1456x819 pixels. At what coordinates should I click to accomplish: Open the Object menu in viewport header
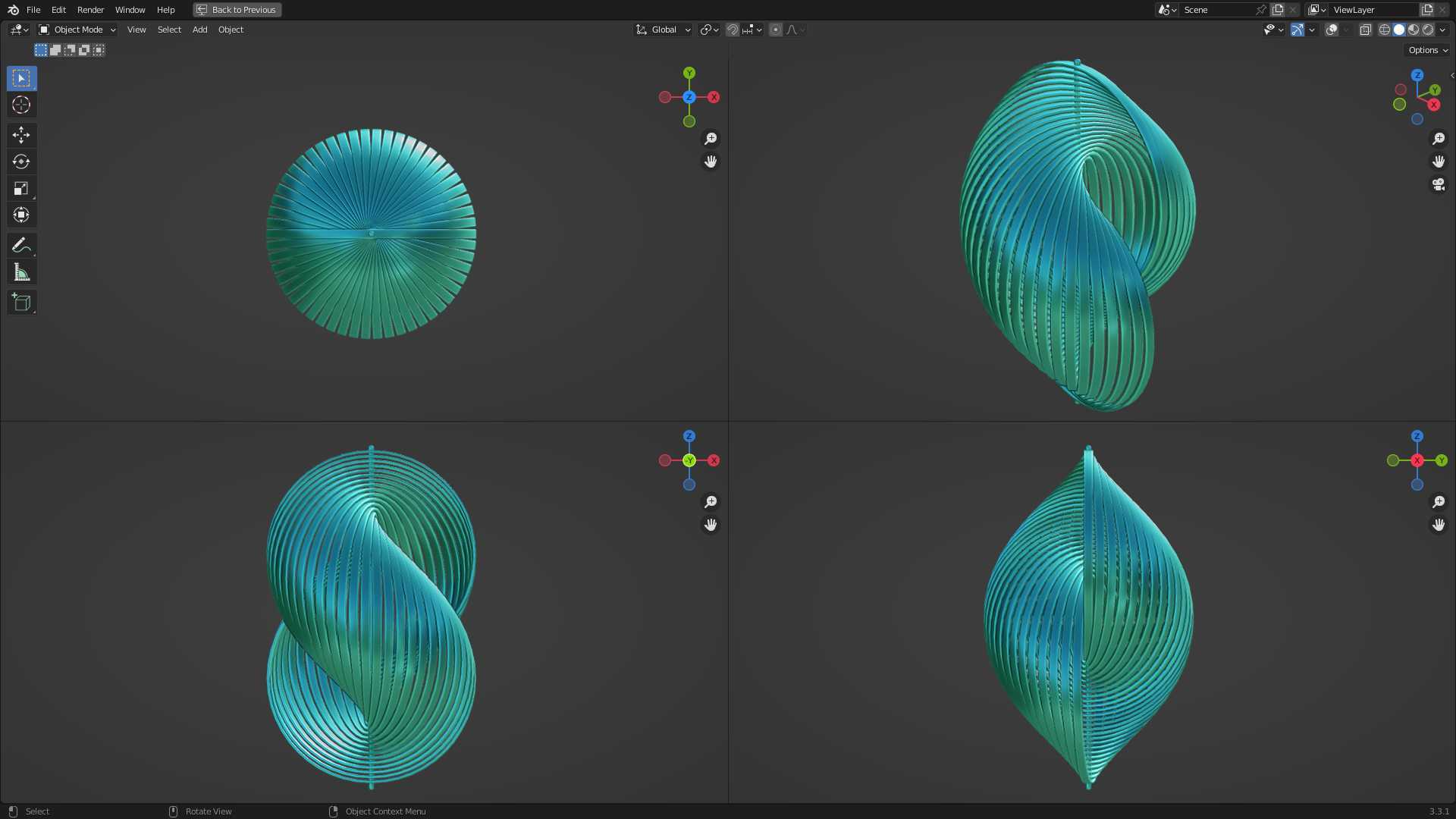click(231, 30)
